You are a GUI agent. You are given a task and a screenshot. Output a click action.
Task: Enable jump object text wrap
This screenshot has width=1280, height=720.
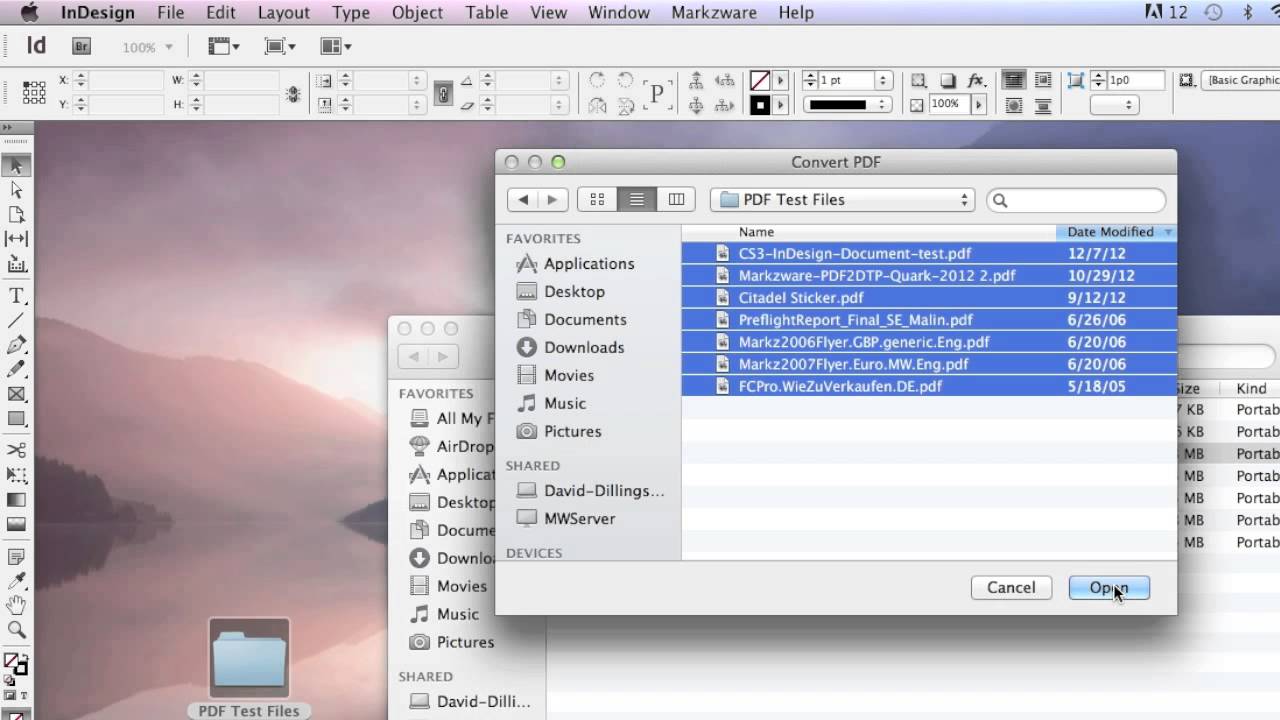(1042, 105)
